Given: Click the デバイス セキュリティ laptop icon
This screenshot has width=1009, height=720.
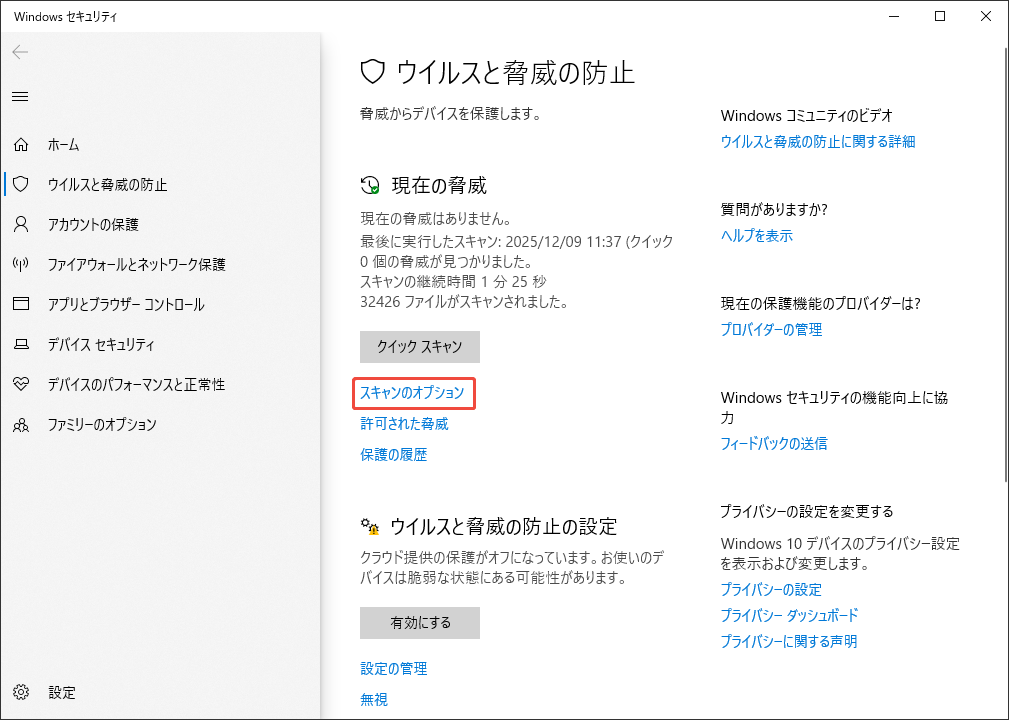Looking at the screenshot, I should 21,344.
